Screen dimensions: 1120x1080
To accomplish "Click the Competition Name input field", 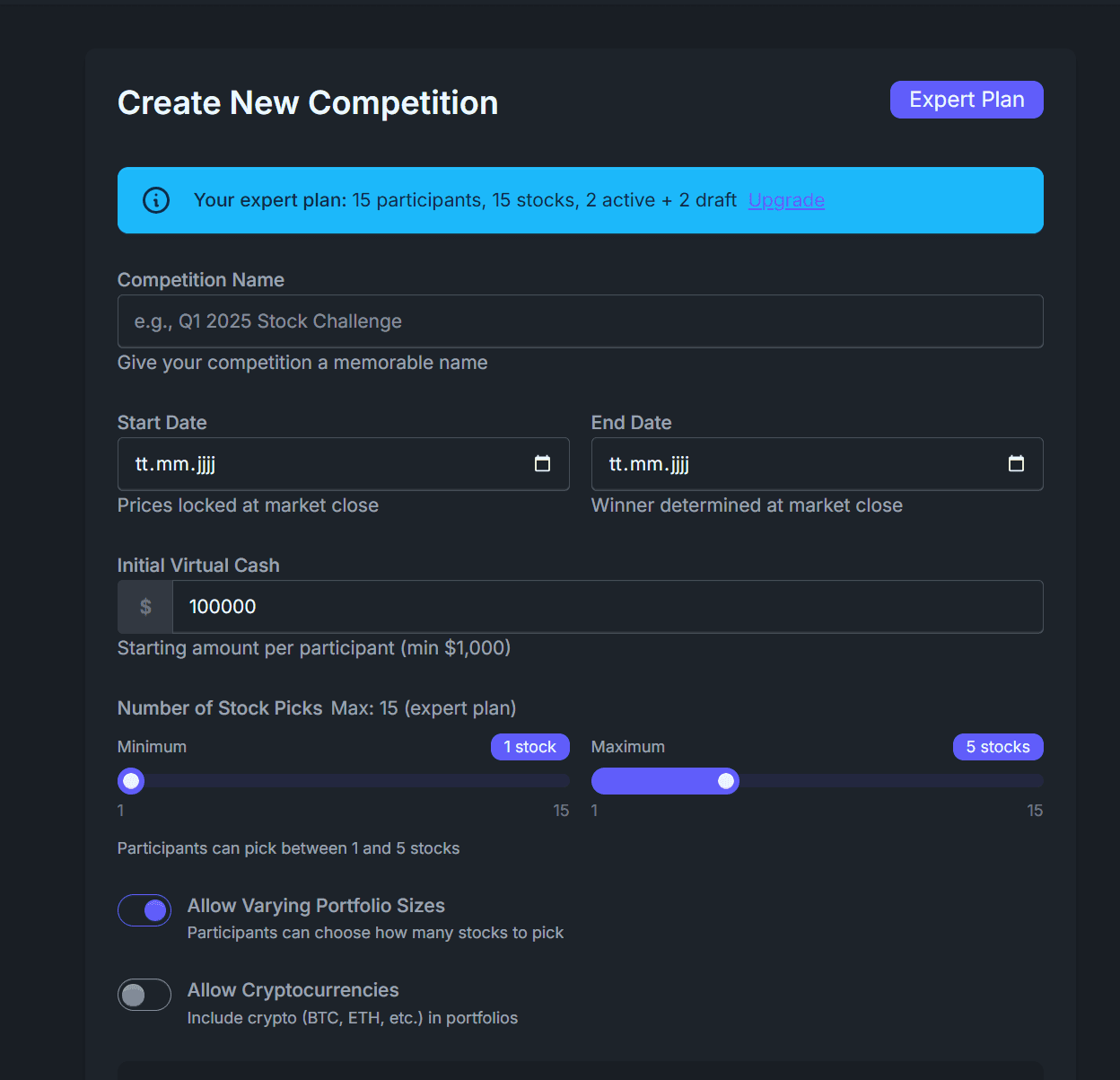I will 580,320.
